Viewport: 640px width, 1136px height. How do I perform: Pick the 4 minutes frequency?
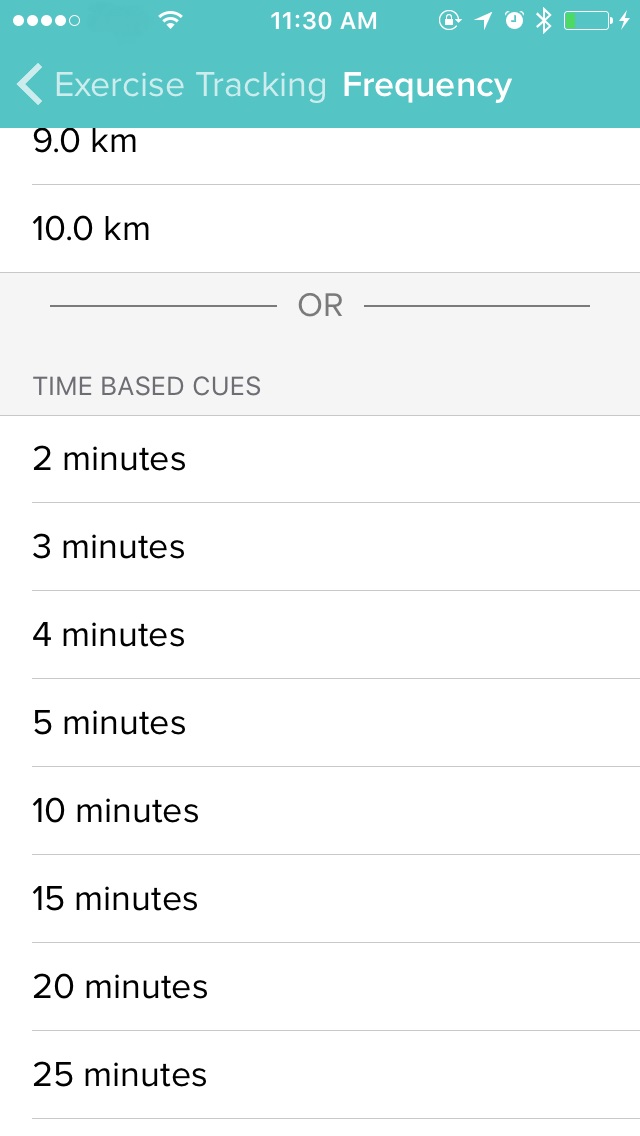320,635
